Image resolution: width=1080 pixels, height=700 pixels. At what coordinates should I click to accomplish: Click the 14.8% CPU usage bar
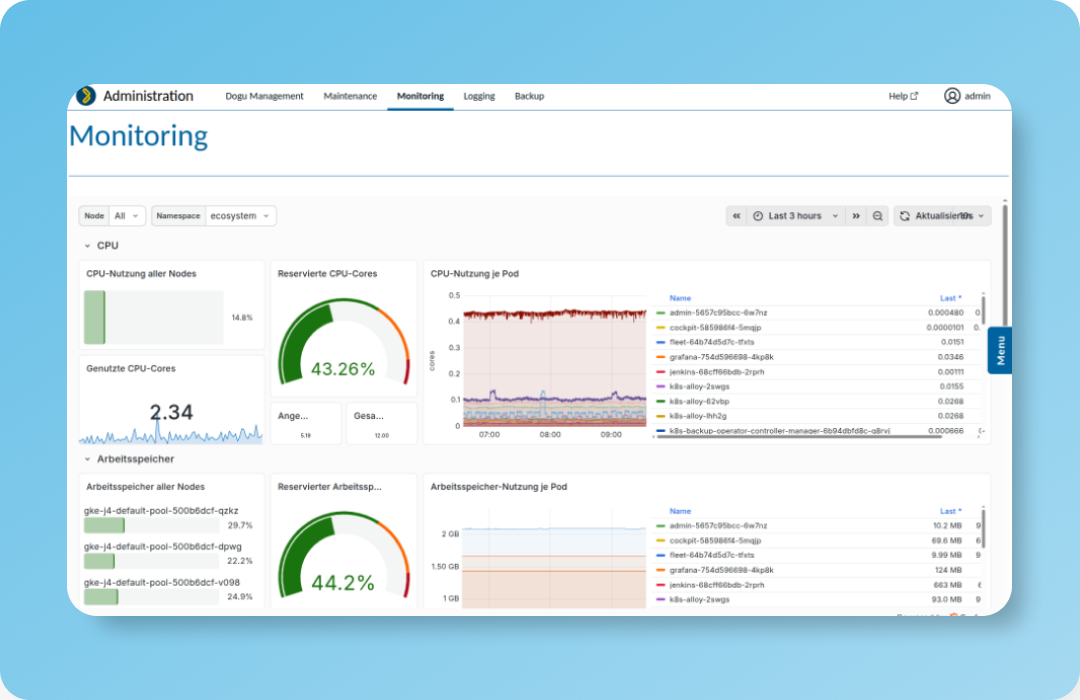tap(154, 317)
